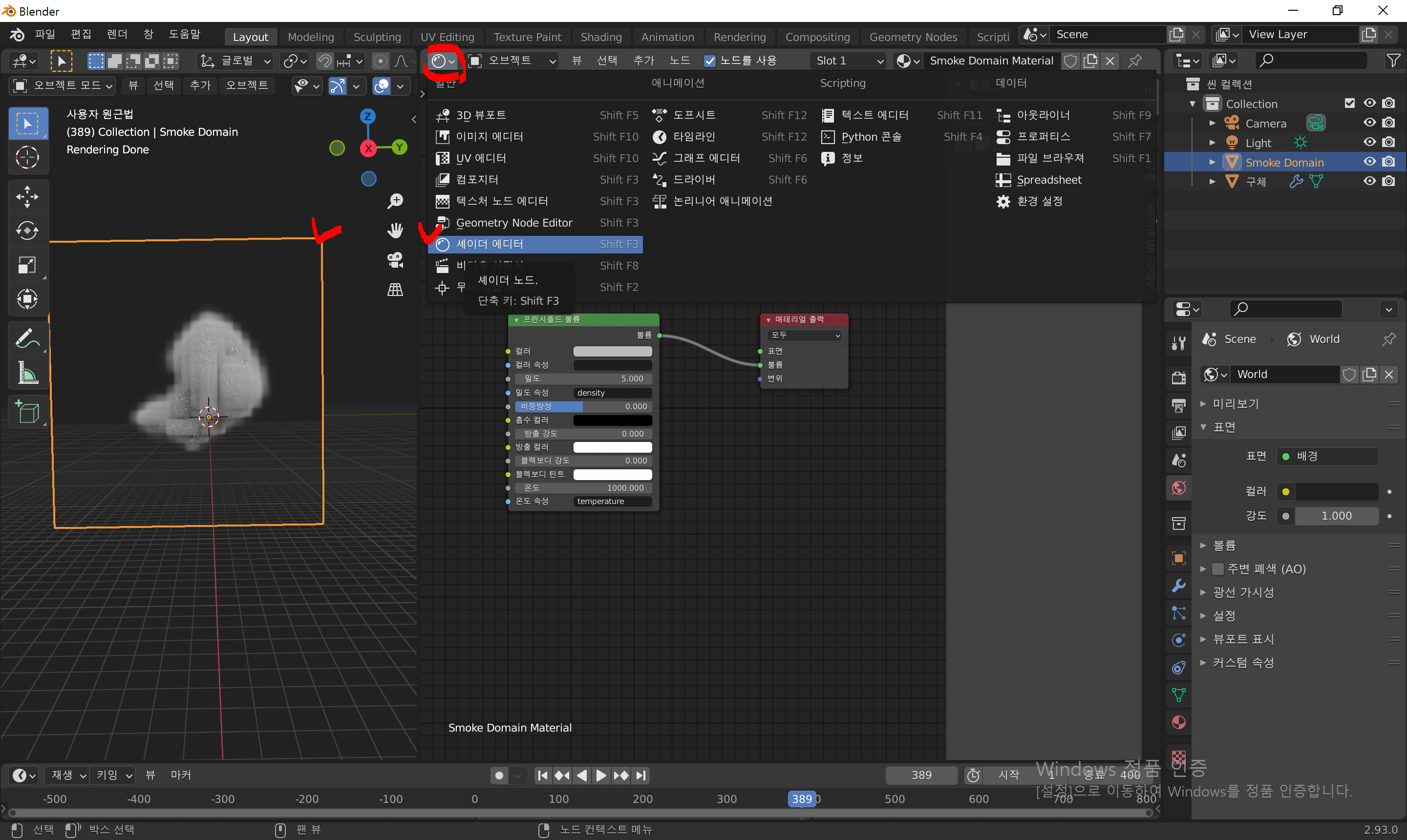Pin the node editor material with pin icon
The image size is (1407, 840).
coord(1135,61)
